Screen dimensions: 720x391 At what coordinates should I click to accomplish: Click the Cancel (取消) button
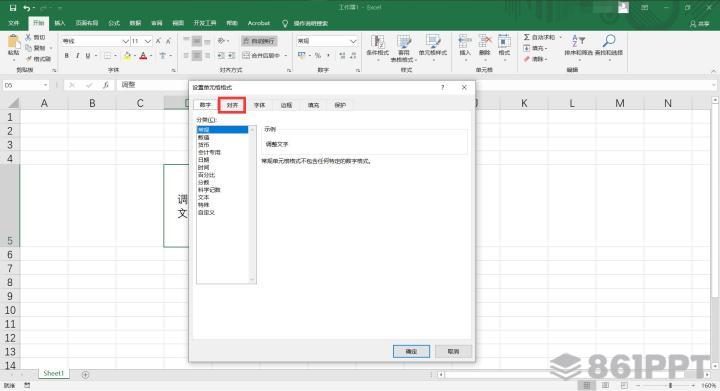pyautogui.click(x=453, y=351)
